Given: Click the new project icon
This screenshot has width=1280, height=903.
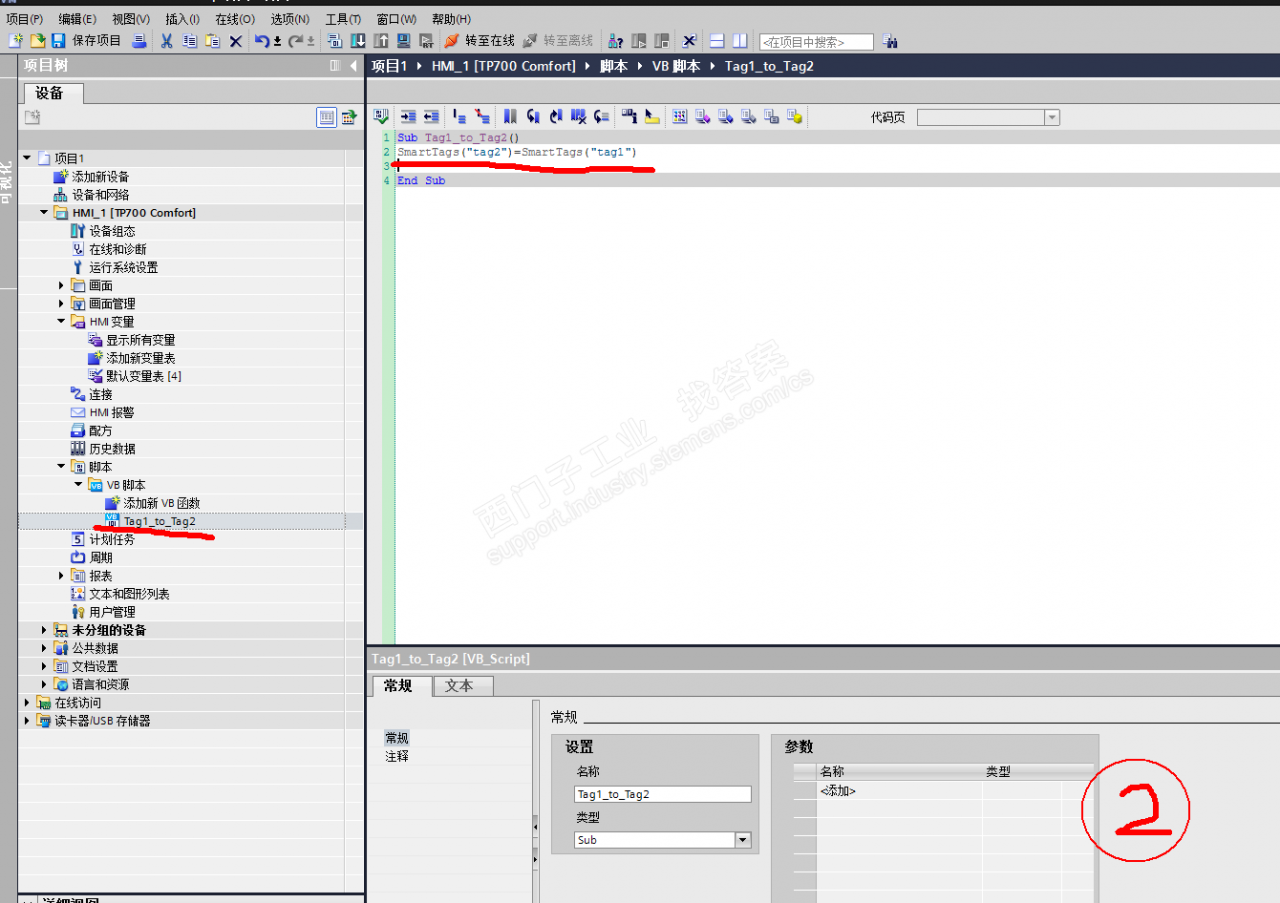Looking at the screenshot, I should (15, 41).
